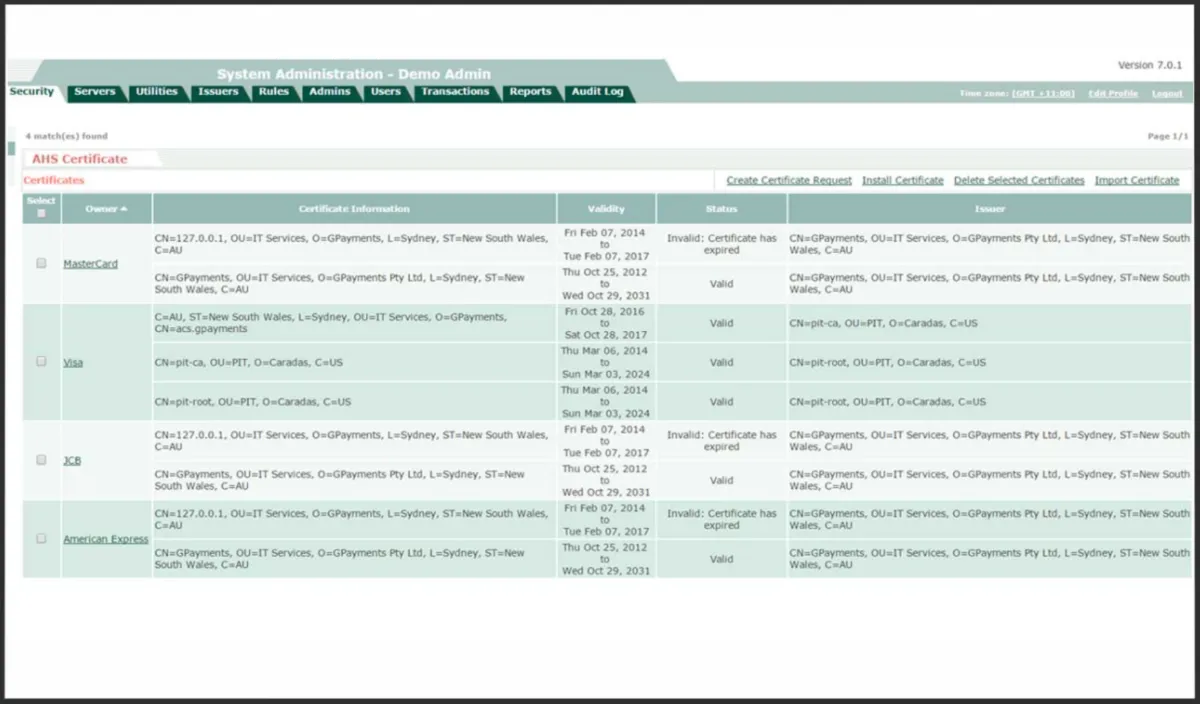Switch to the Servers tab
The image size is (1200, 704).
[95, 92]
